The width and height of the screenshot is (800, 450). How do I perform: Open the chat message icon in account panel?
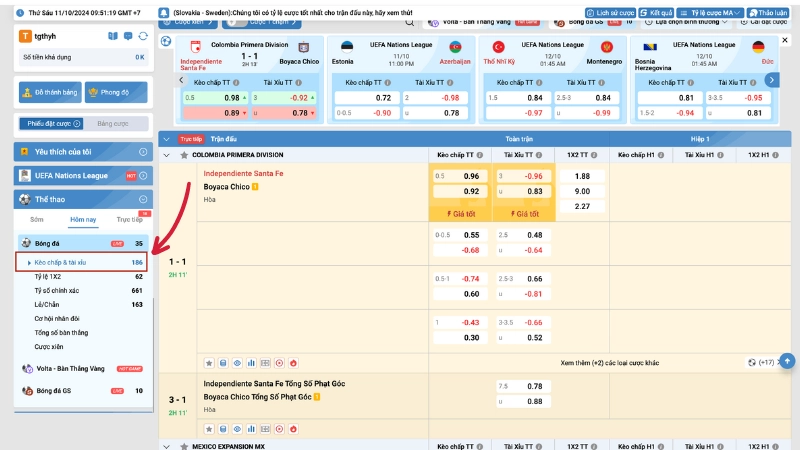click(x=127, y=36)
